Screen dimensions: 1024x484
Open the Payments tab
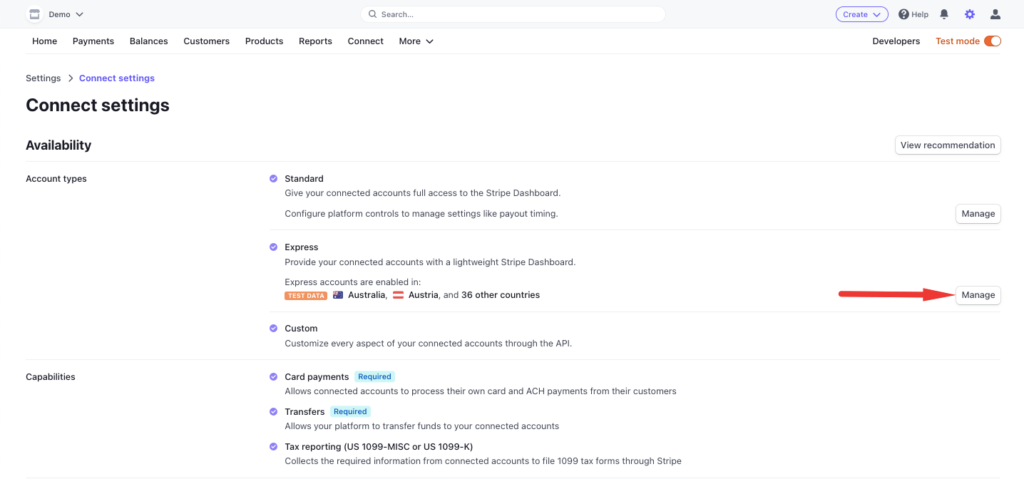coord(93,40)
